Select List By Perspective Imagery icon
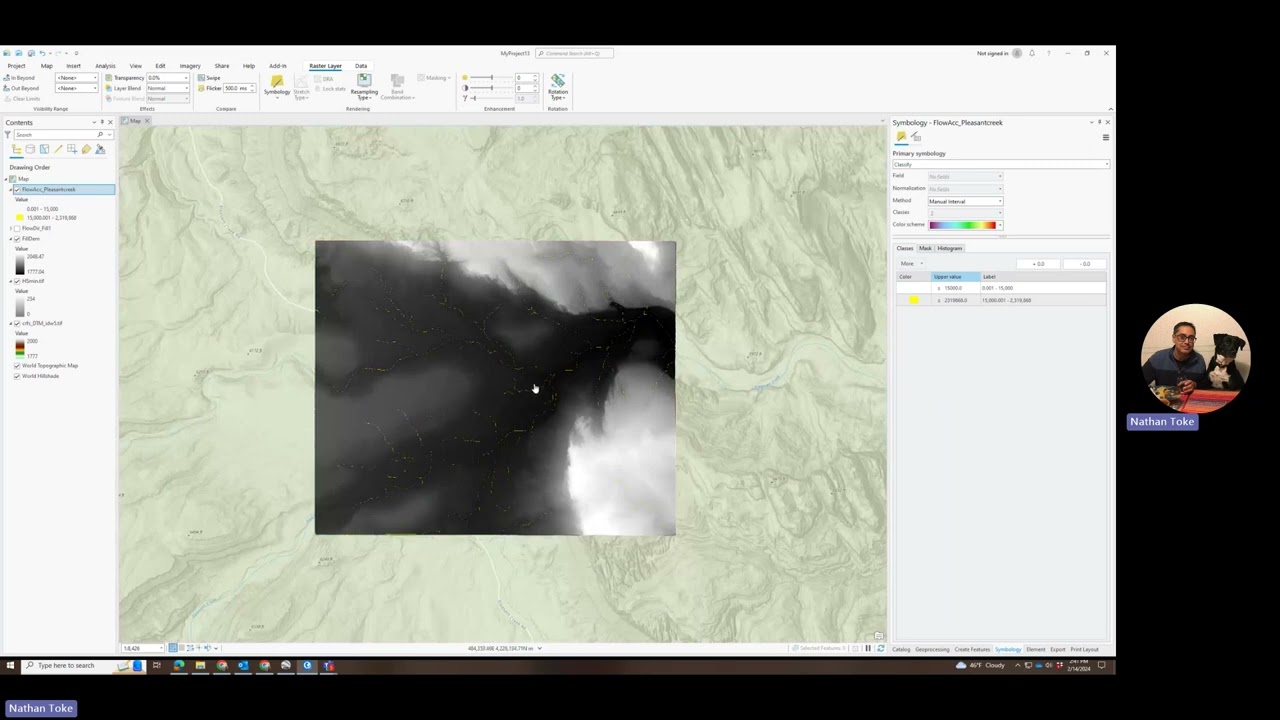 (100, 149)
